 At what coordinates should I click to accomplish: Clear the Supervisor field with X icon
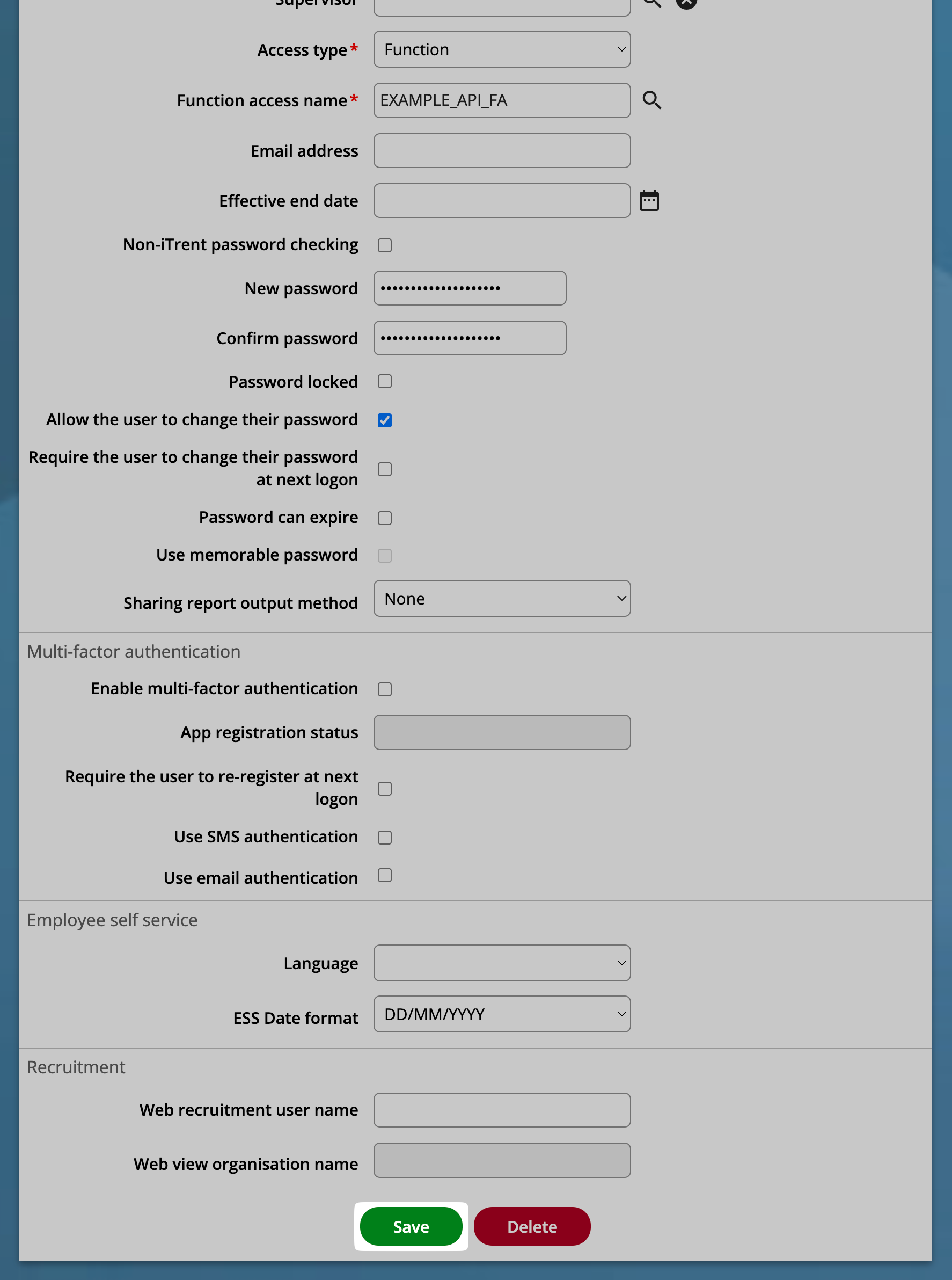(686, 2)
